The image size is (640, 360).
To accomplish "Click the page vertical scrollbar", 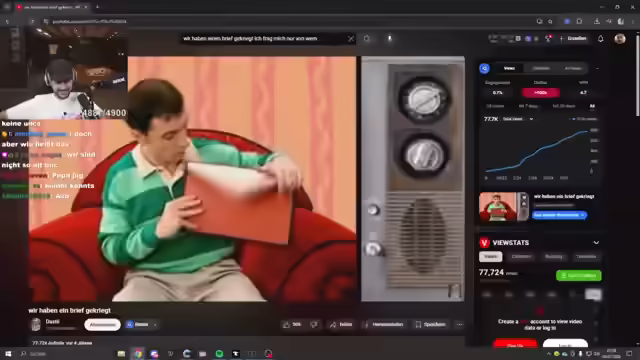I will tap(637, 76).
